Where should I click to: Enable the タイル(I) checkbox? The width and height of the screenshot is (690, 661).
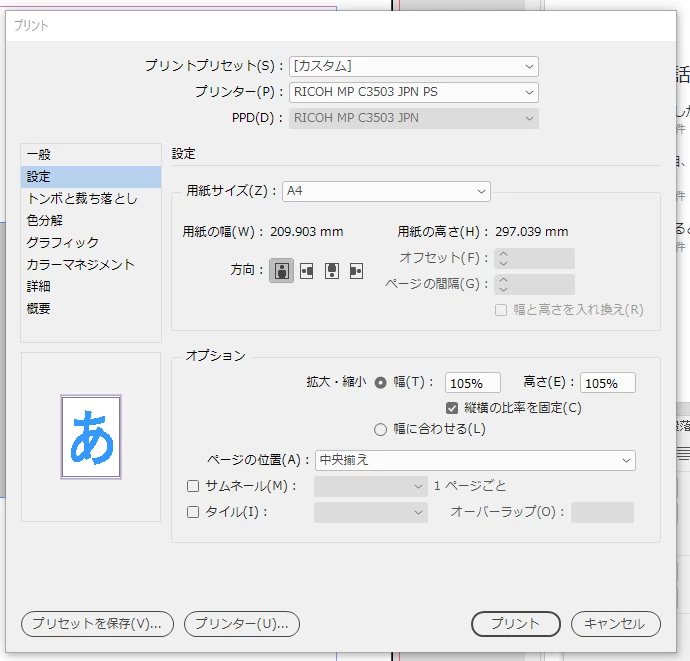tap(193, 512)
